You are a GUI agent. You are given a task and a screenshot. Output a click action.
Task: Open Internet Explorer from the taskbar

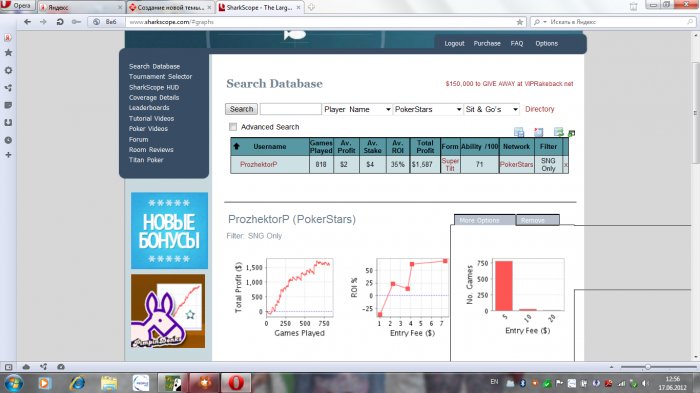point(77,383)
